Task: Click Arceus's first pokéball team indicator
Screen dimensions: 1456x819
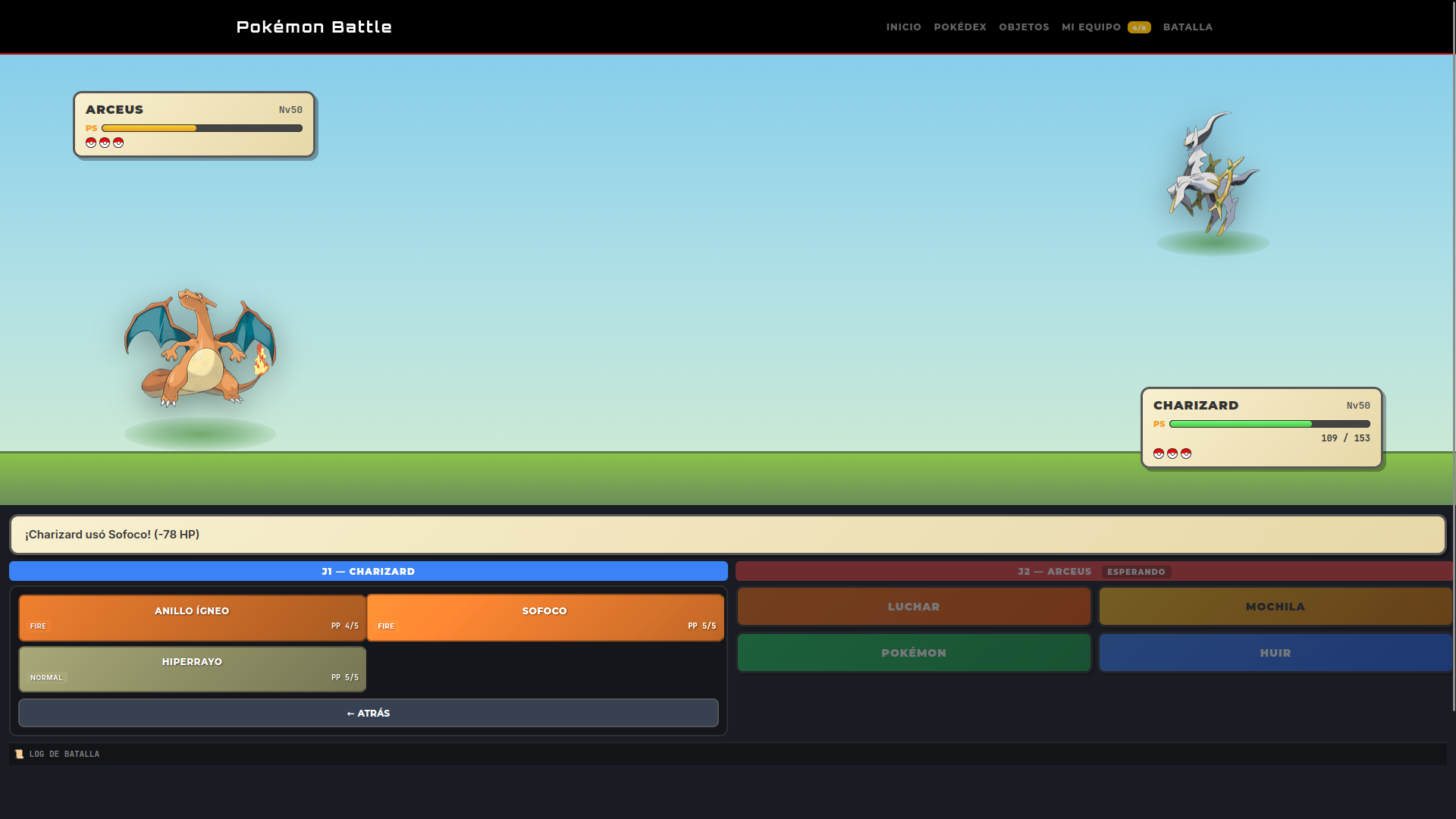Action: coord(91,143)
